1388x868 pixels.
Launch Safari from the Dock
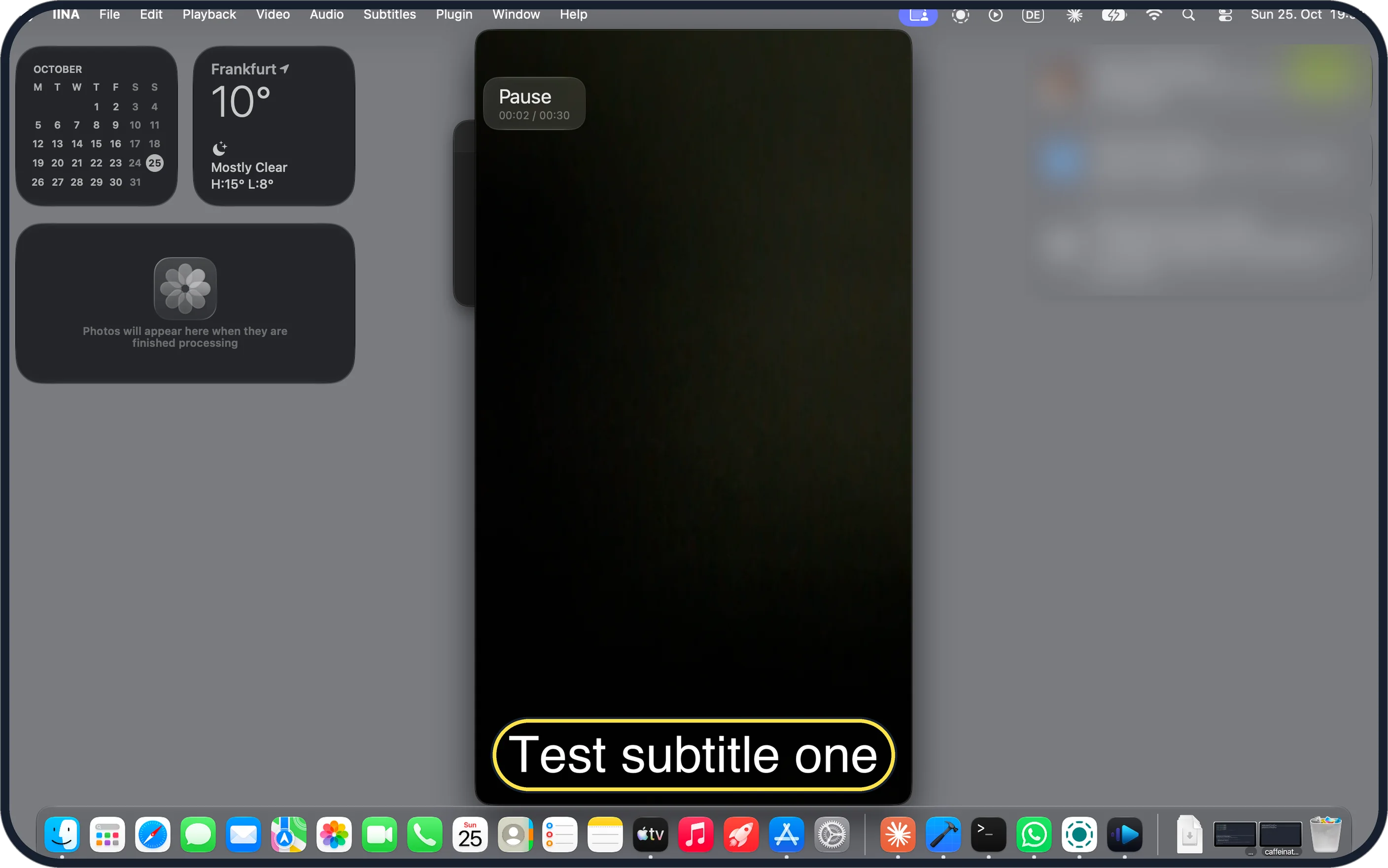(153, 835)
